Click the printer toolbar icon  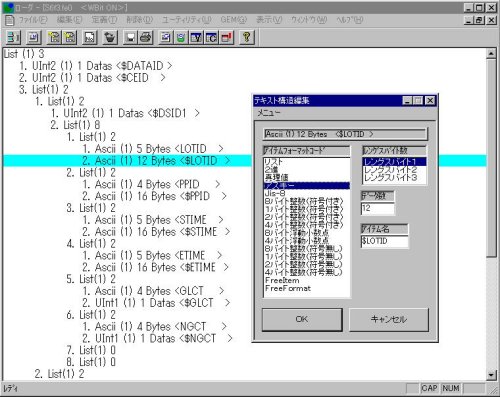146,38
